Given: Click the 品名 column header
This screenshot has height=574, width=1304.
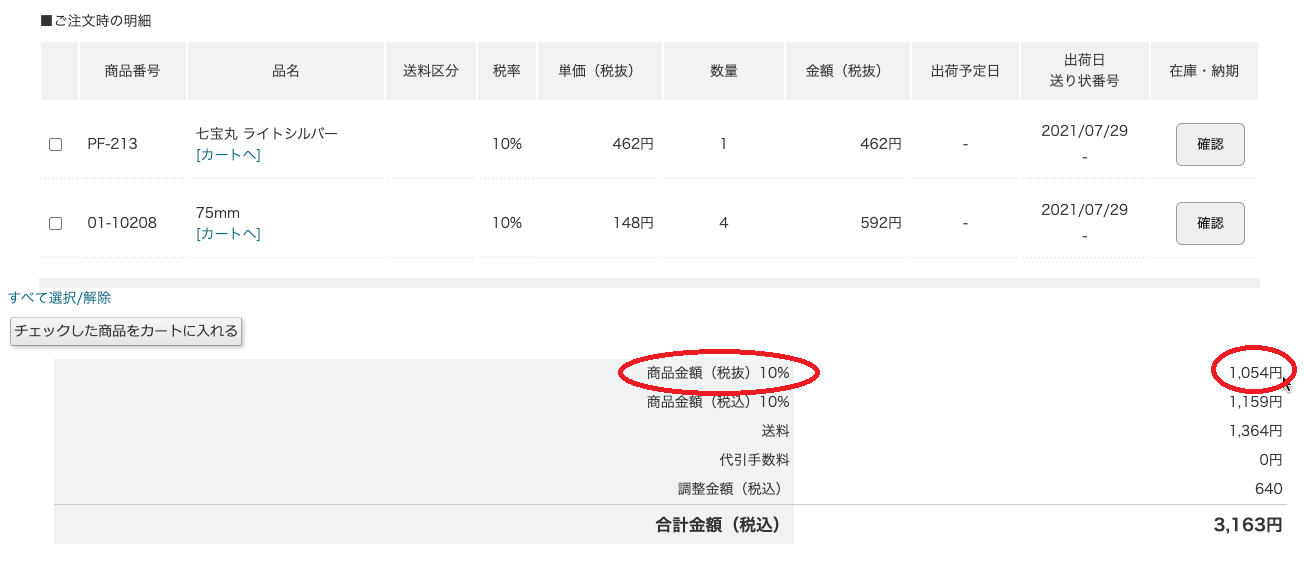Looking at the screenshot, I should click(x=286, y=71).
